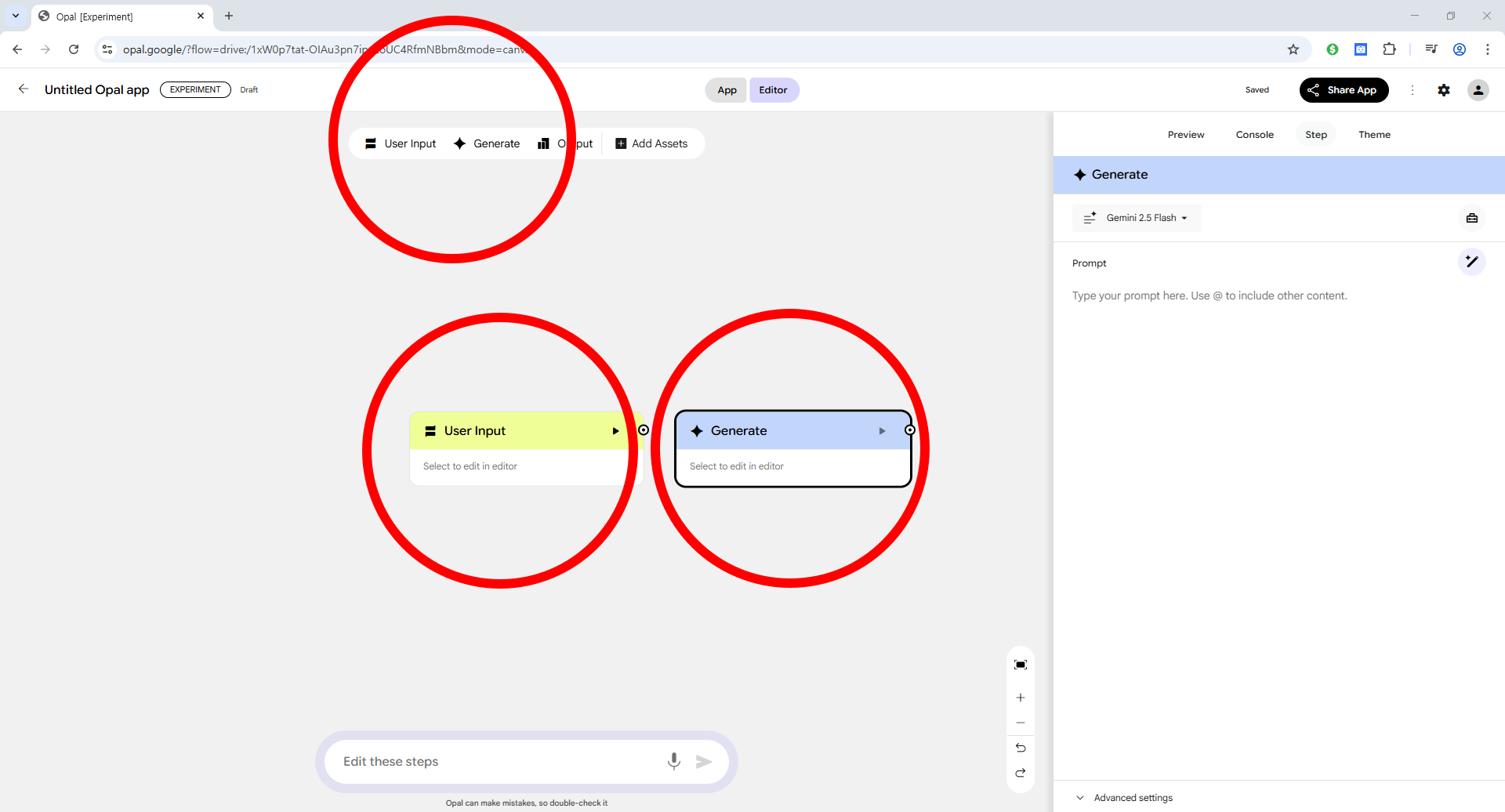Click the magic wand prompt icon
Image resolution: width=1505 pixels, height=812 pixels.
point(1472,262)
